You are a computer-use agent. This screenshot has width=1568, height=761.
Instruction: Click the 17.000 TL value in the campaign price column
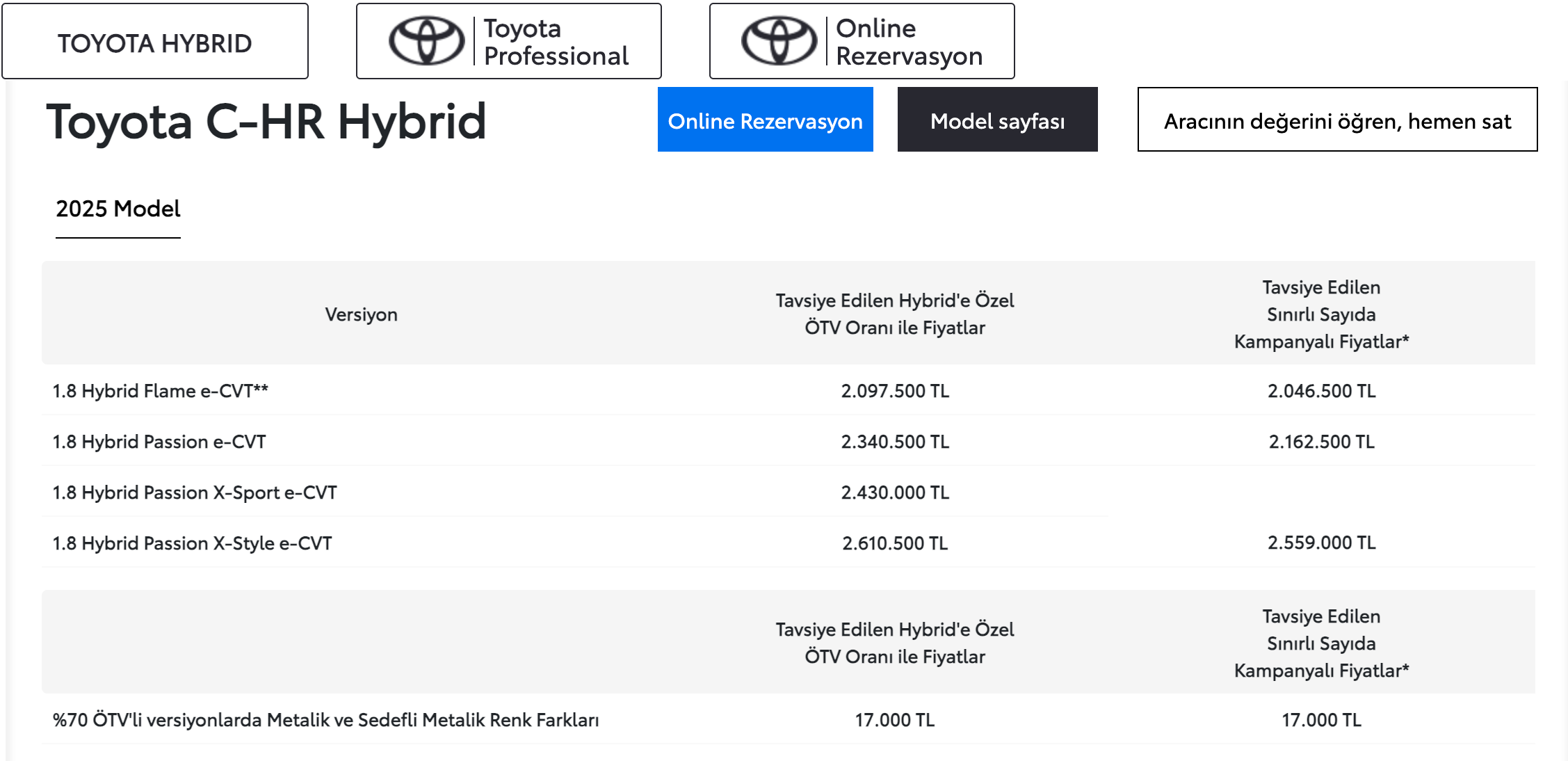(1321, 720)
